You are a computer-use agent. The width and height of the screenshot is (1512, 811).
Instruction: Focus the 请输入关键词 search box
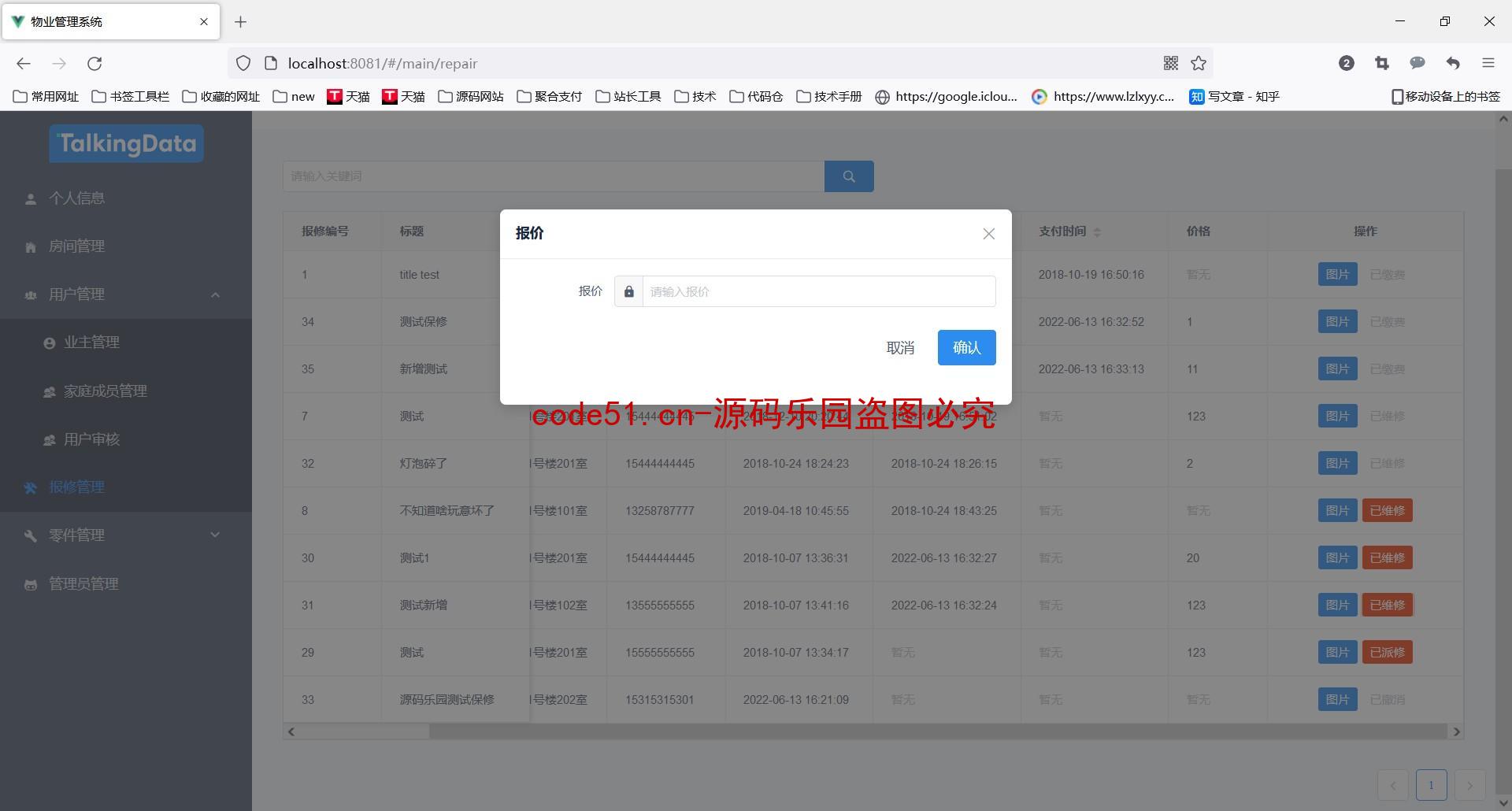pos(554,176)
